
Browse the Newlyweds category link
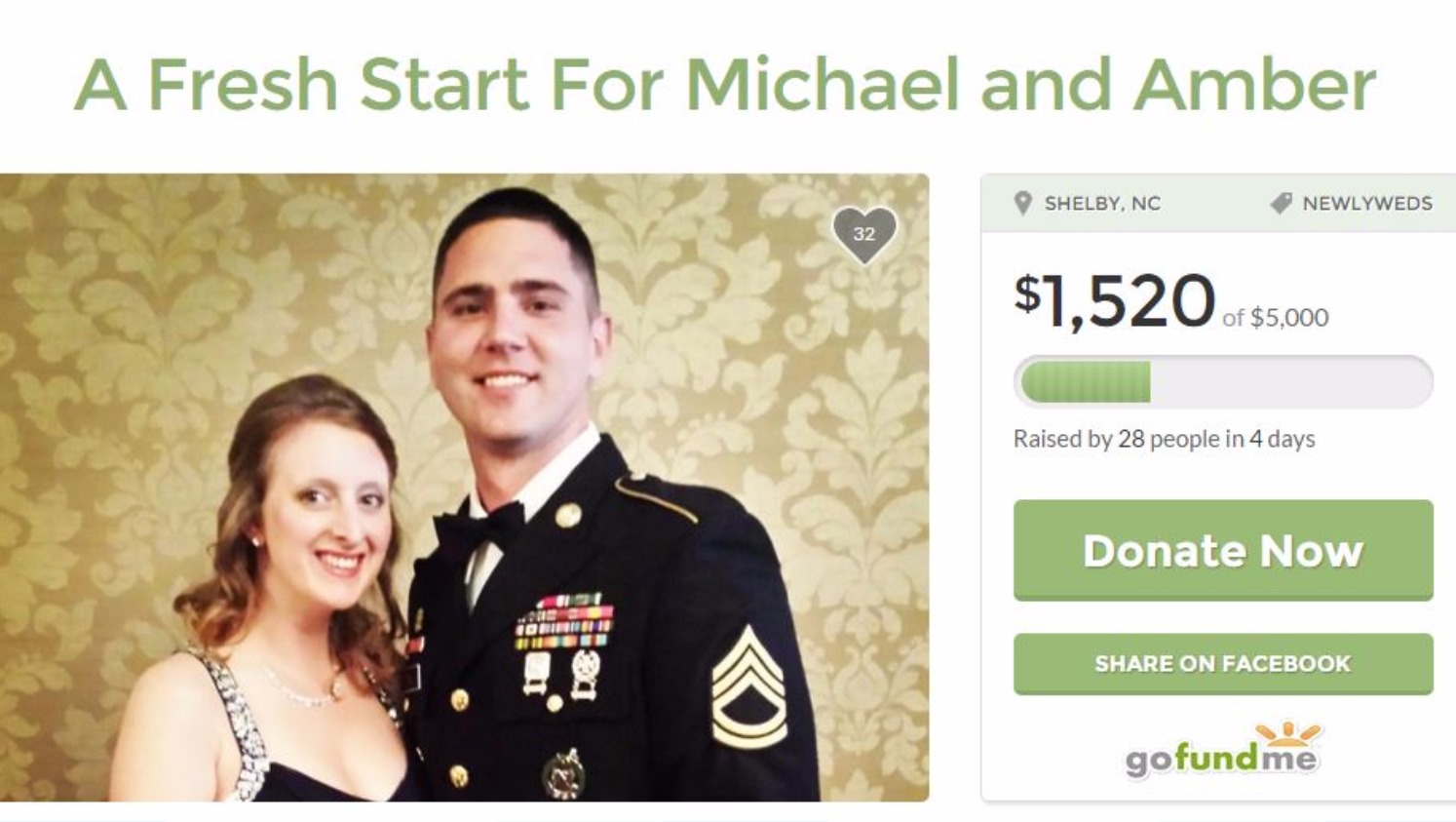[1367, 204]
